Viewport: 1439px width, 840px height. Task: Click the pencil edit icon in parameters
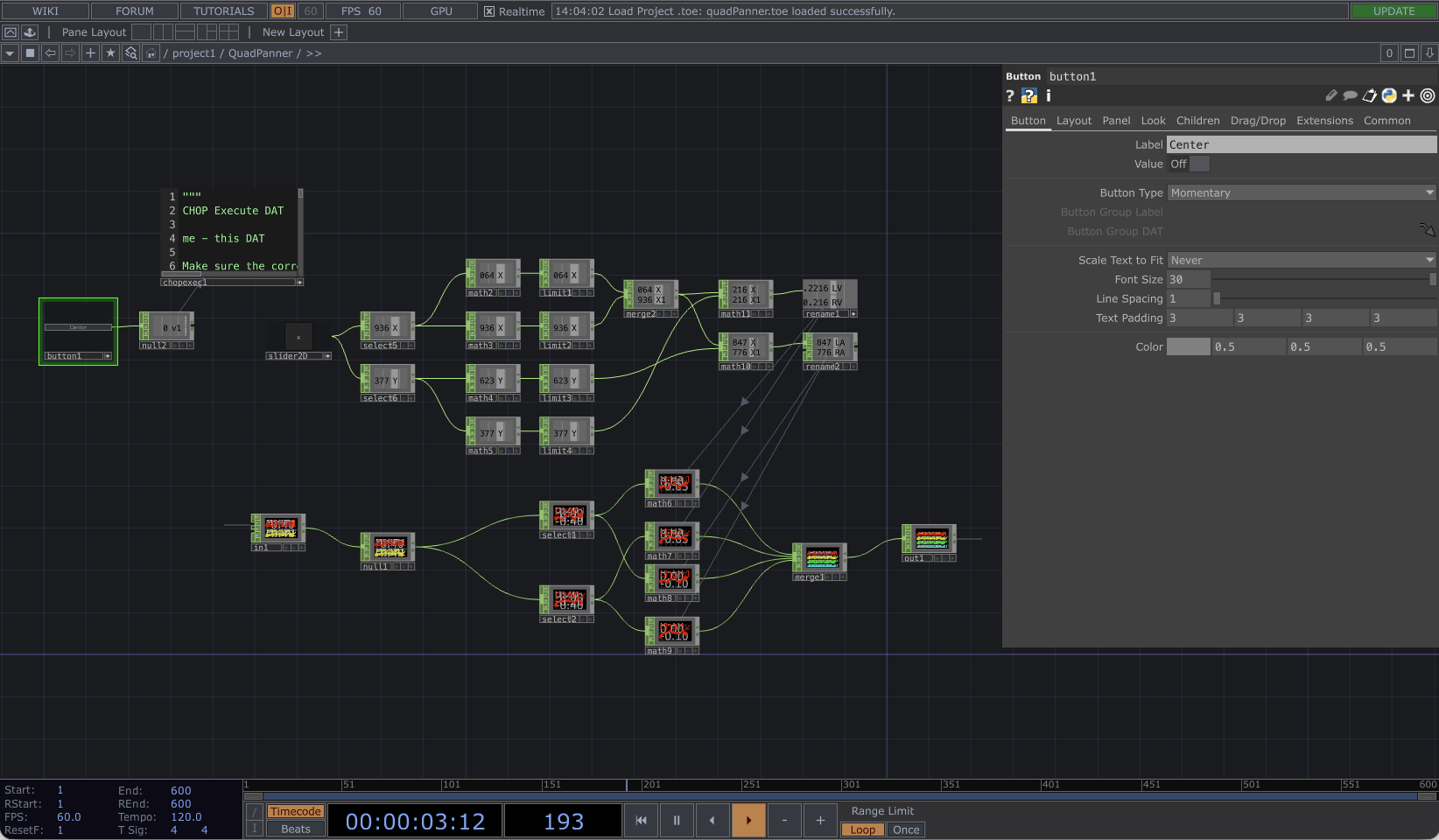click(1331, 96)
